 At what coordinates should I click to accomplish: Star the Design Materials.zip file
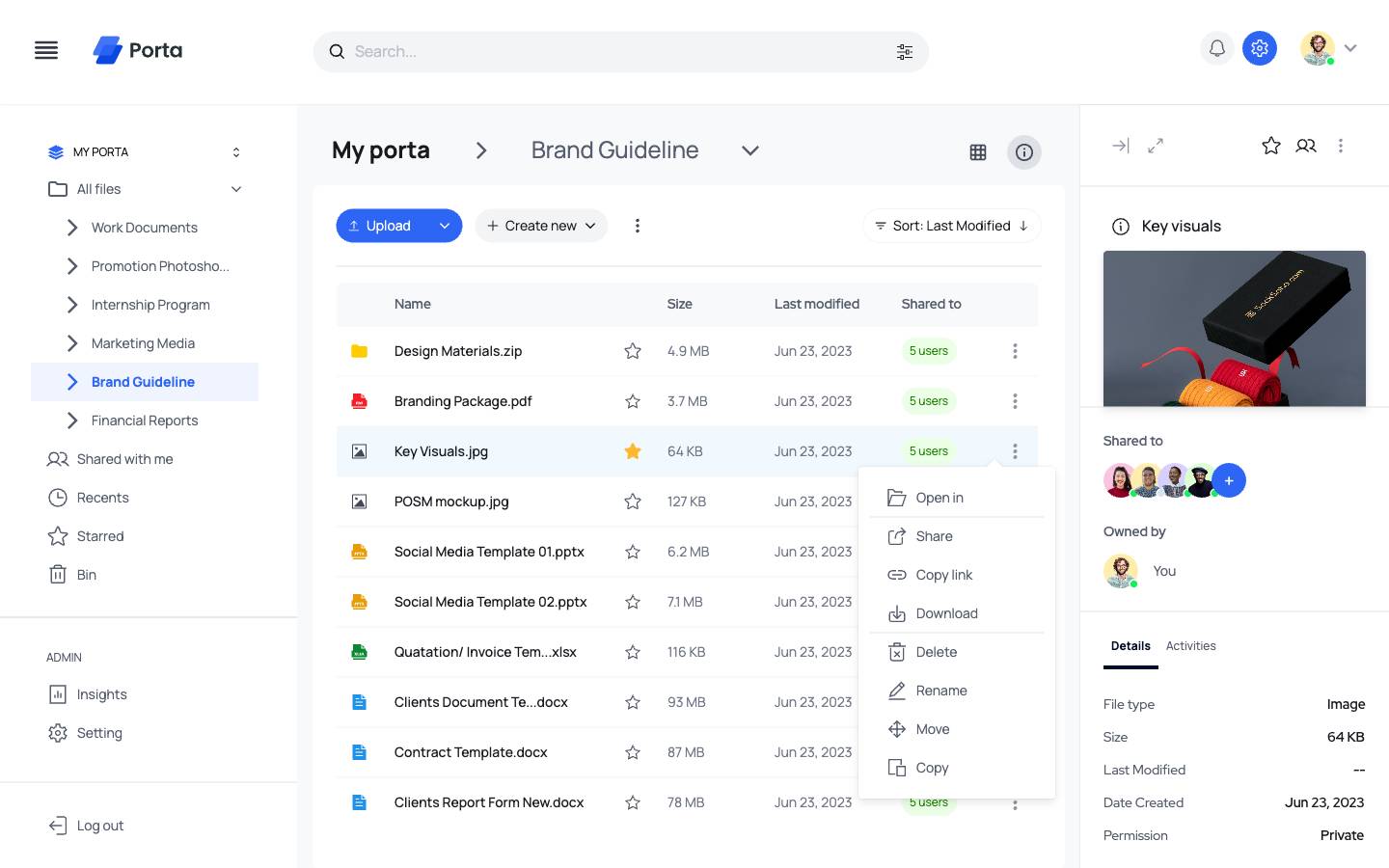tap(633, 351)
